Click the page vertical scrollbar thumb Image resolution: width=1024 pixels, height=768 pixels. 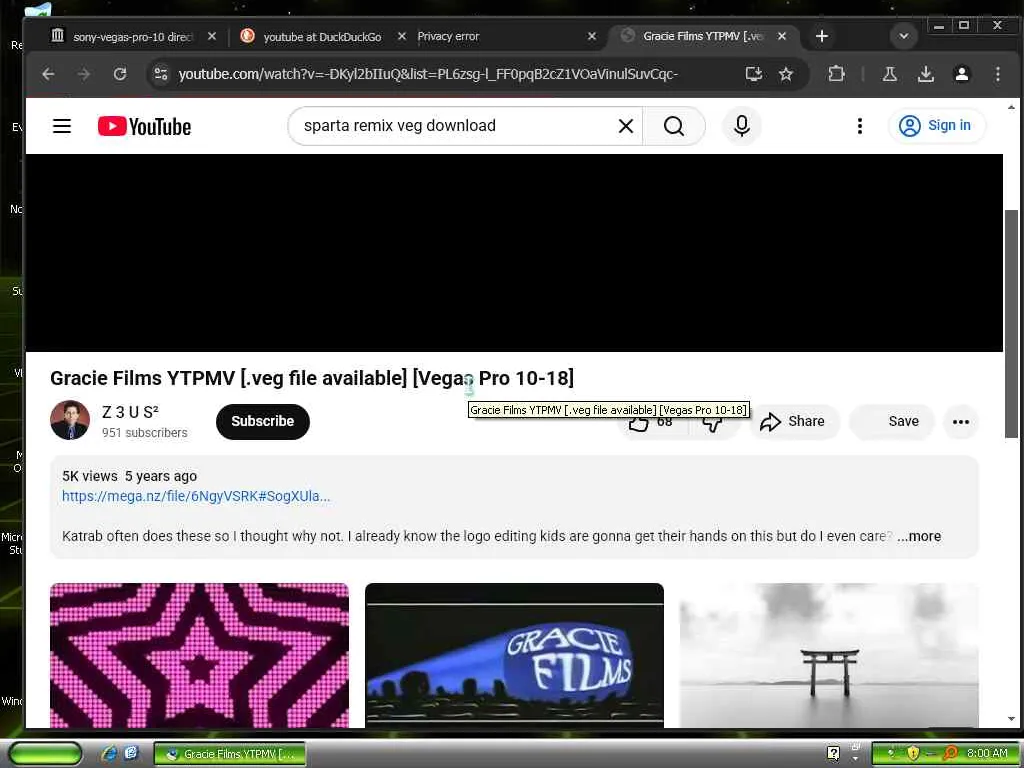(1011, 323)
